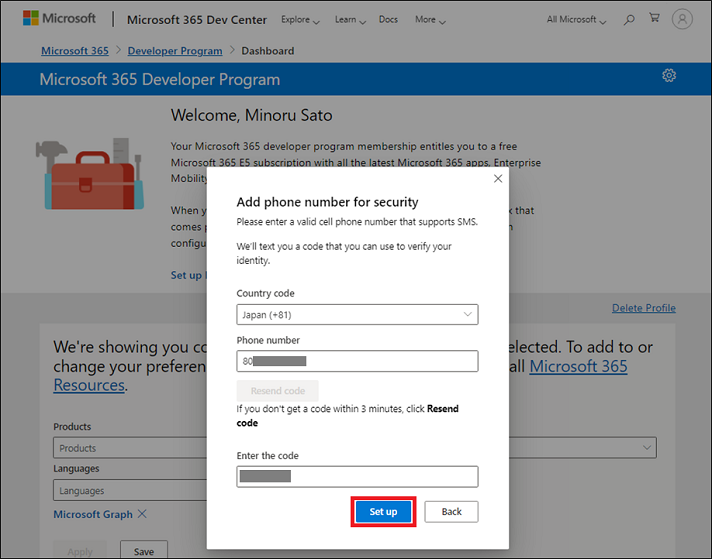This screenshot has height=559, width=712.
Task: Click the Microsoft logo
Action: [59, 19]
